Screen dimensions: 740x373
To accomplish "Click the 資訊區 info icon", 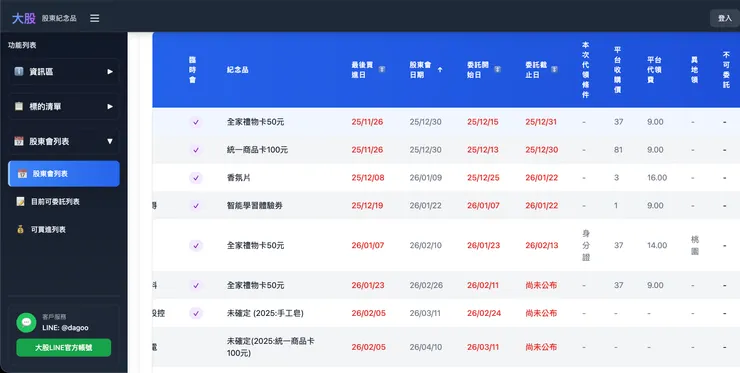I will 18,71.
